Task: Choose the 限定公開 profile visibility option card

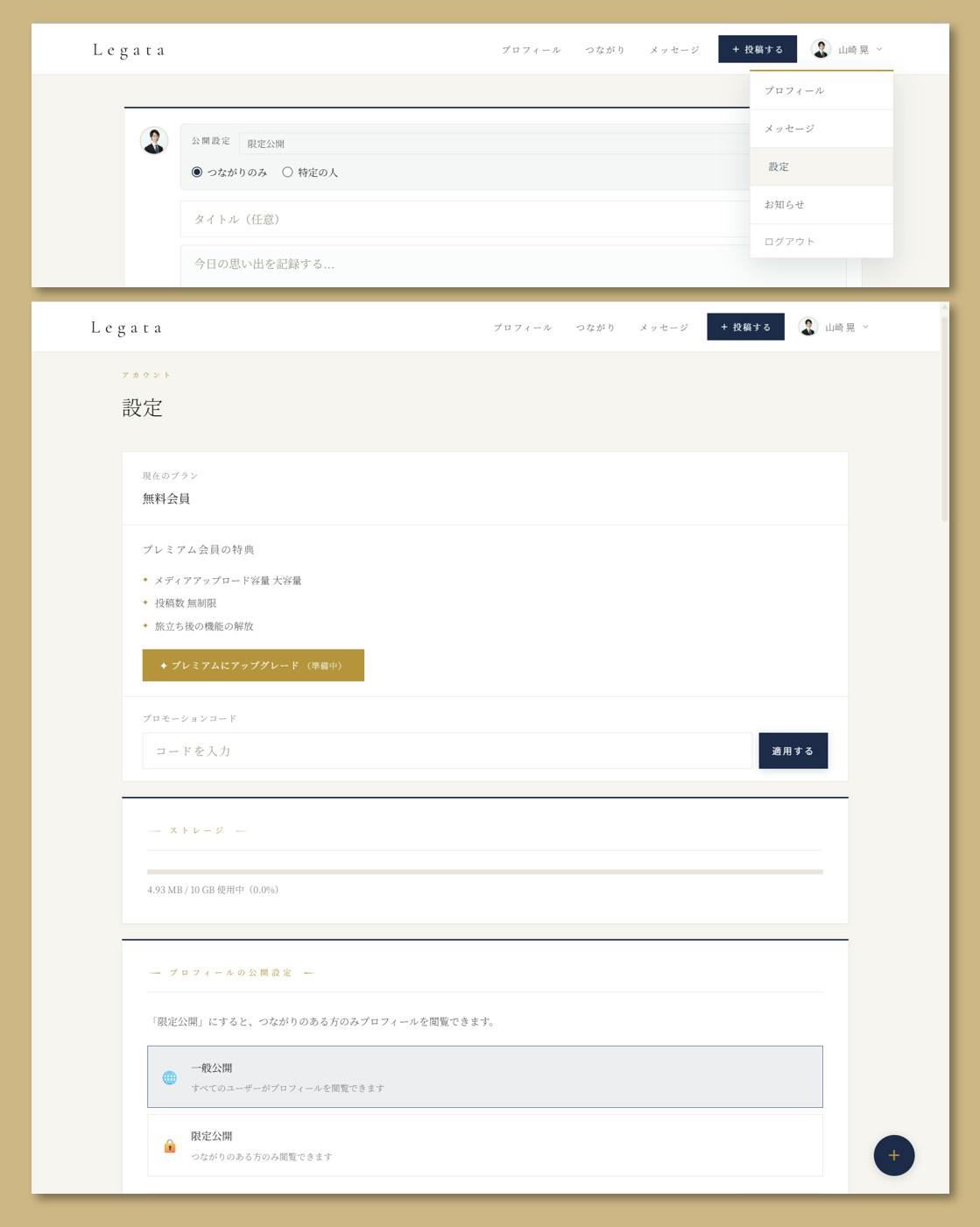Action: (x=484, y=1145)
